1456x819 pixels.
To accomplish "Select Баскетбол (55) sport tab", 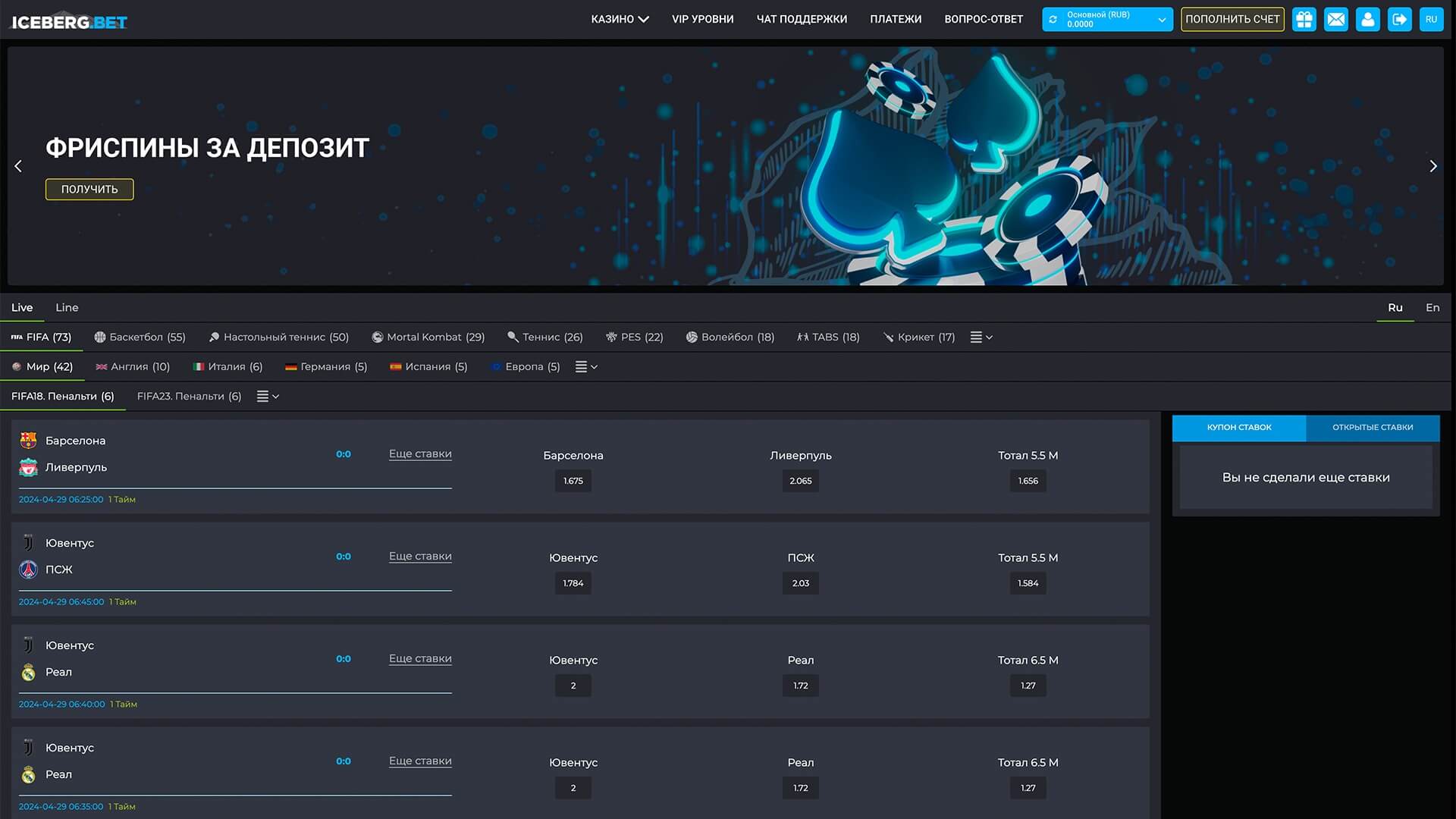I will tap(140, 337).
